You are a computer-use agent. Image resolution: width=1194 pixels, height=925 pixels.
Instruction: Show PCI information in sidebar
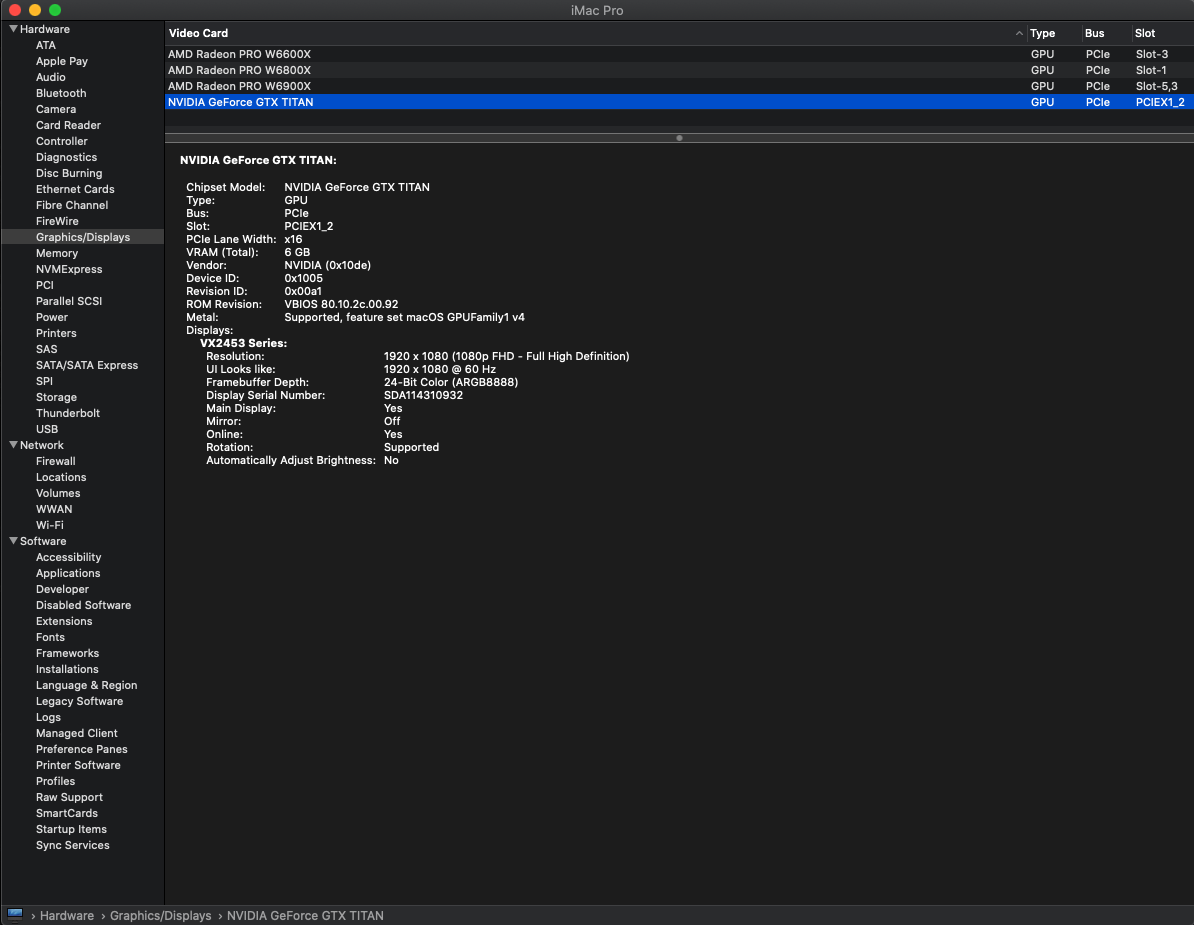pos(45,285)
